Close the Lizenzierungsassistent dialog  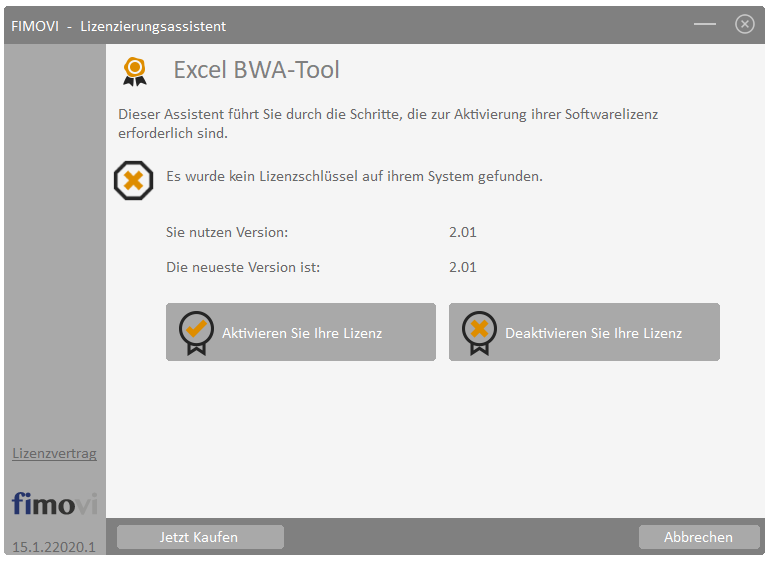coord(744,24)
